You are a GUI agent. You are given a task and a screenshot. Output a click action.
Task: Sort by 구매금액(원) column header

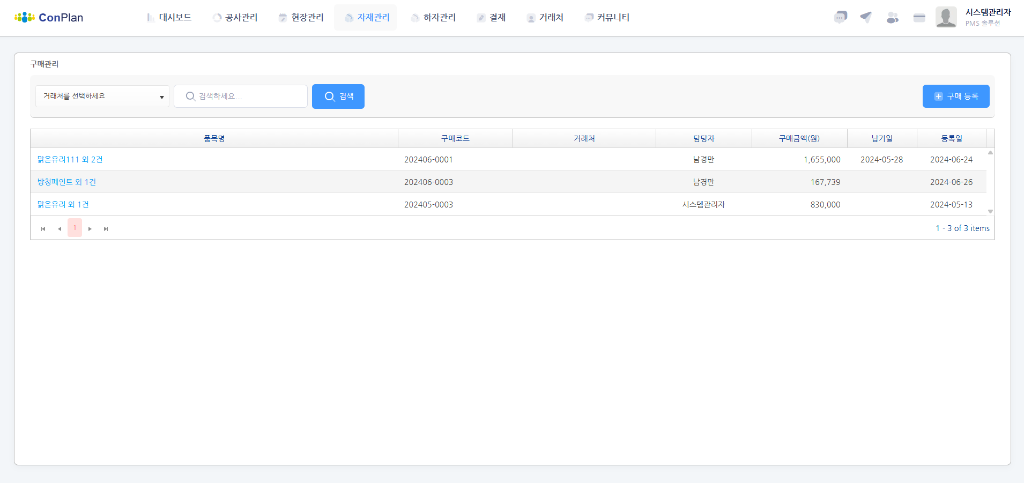(x=799, y=138)
